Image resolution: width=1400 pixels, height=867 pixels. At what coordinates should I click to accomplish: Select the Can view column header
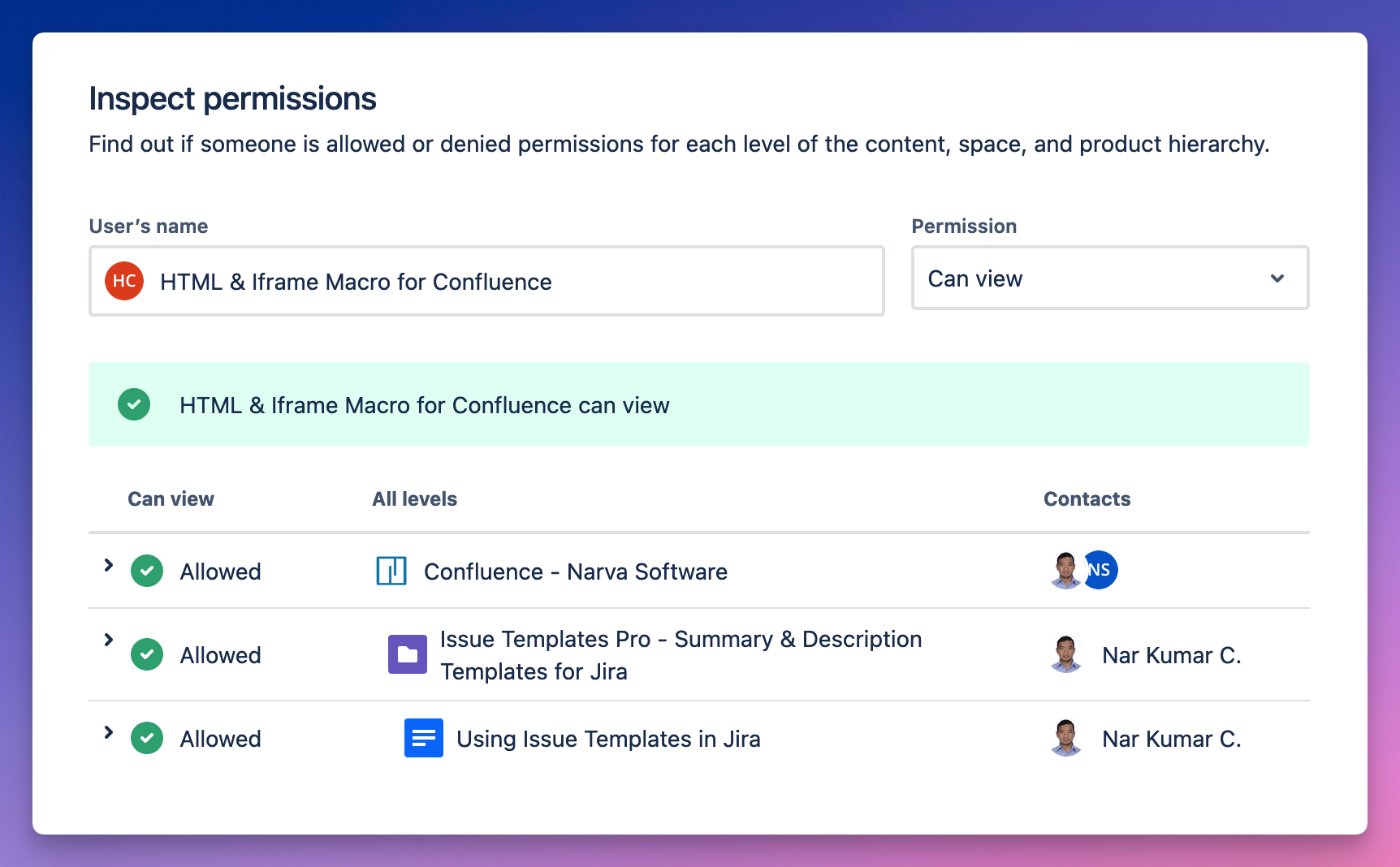click(171, 498)
